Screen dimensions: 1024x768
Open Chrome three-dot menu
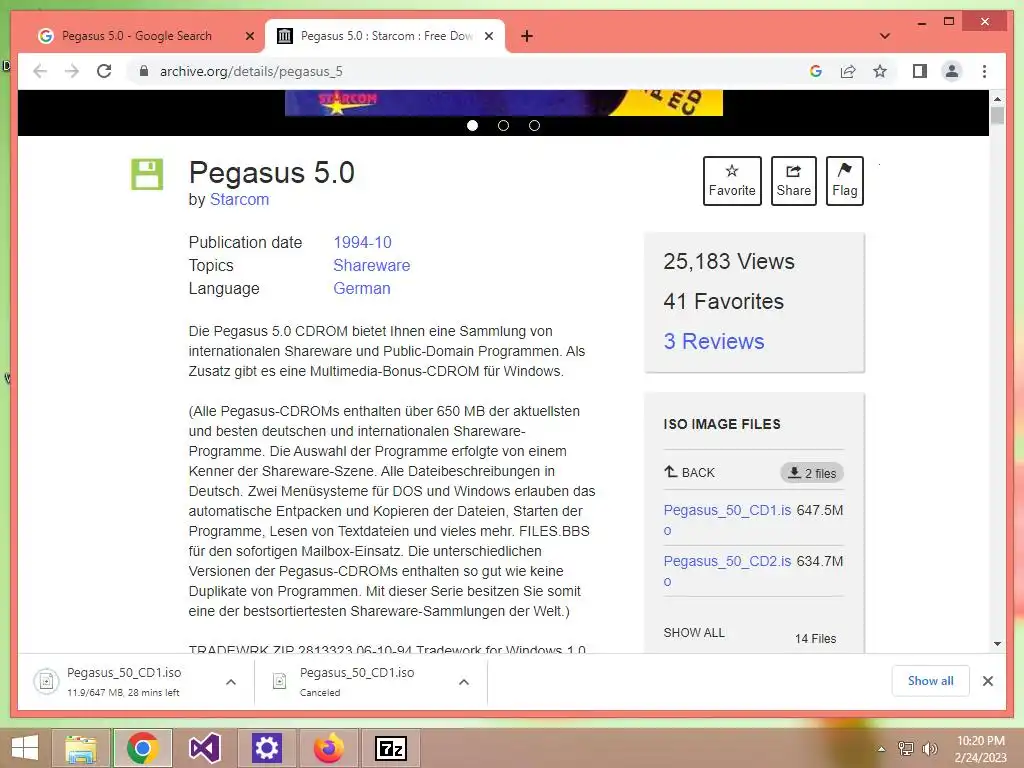984,71
